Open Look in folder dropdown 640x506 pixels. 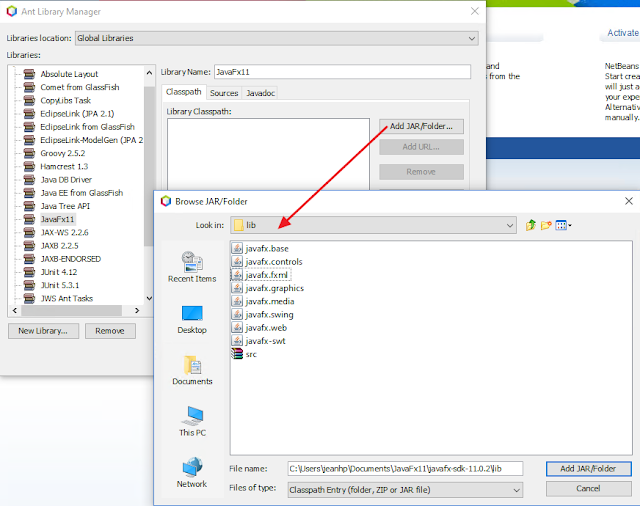pyautogui.click(x=373, y=225)
